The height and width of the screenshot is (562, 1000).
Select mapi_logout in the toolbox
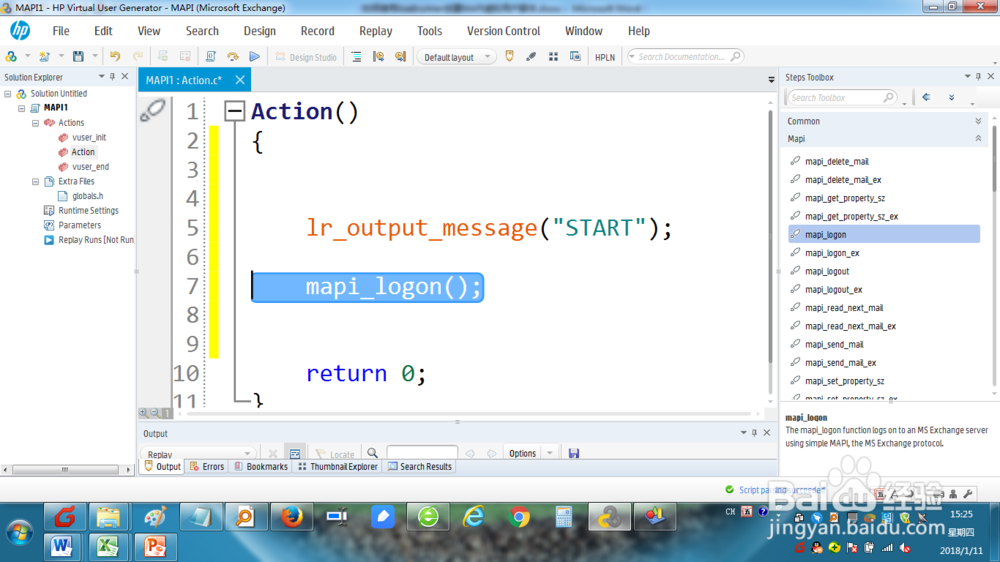(827, 271)
